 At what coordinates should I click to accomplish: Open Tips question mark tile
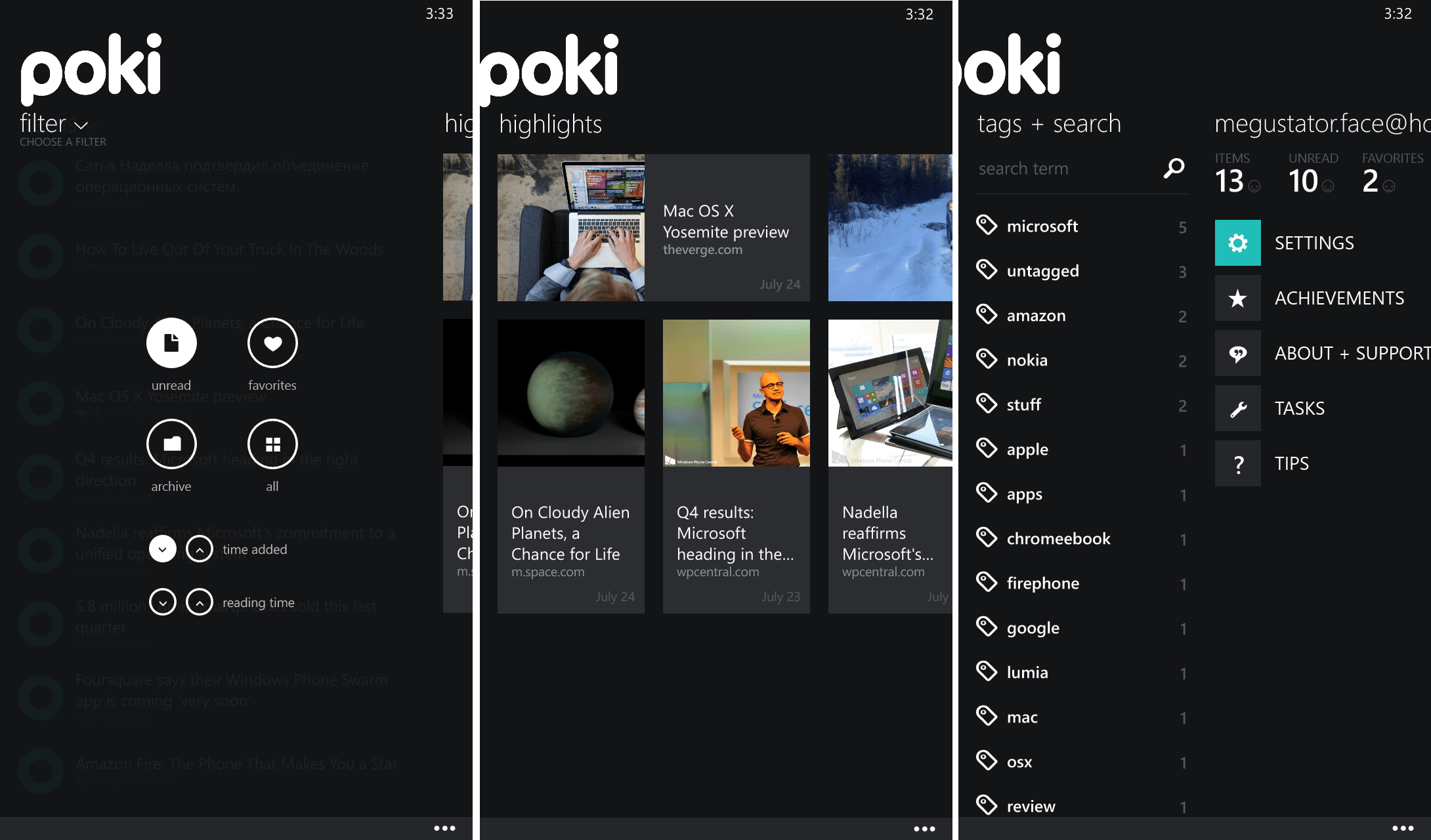(1237, 463)
